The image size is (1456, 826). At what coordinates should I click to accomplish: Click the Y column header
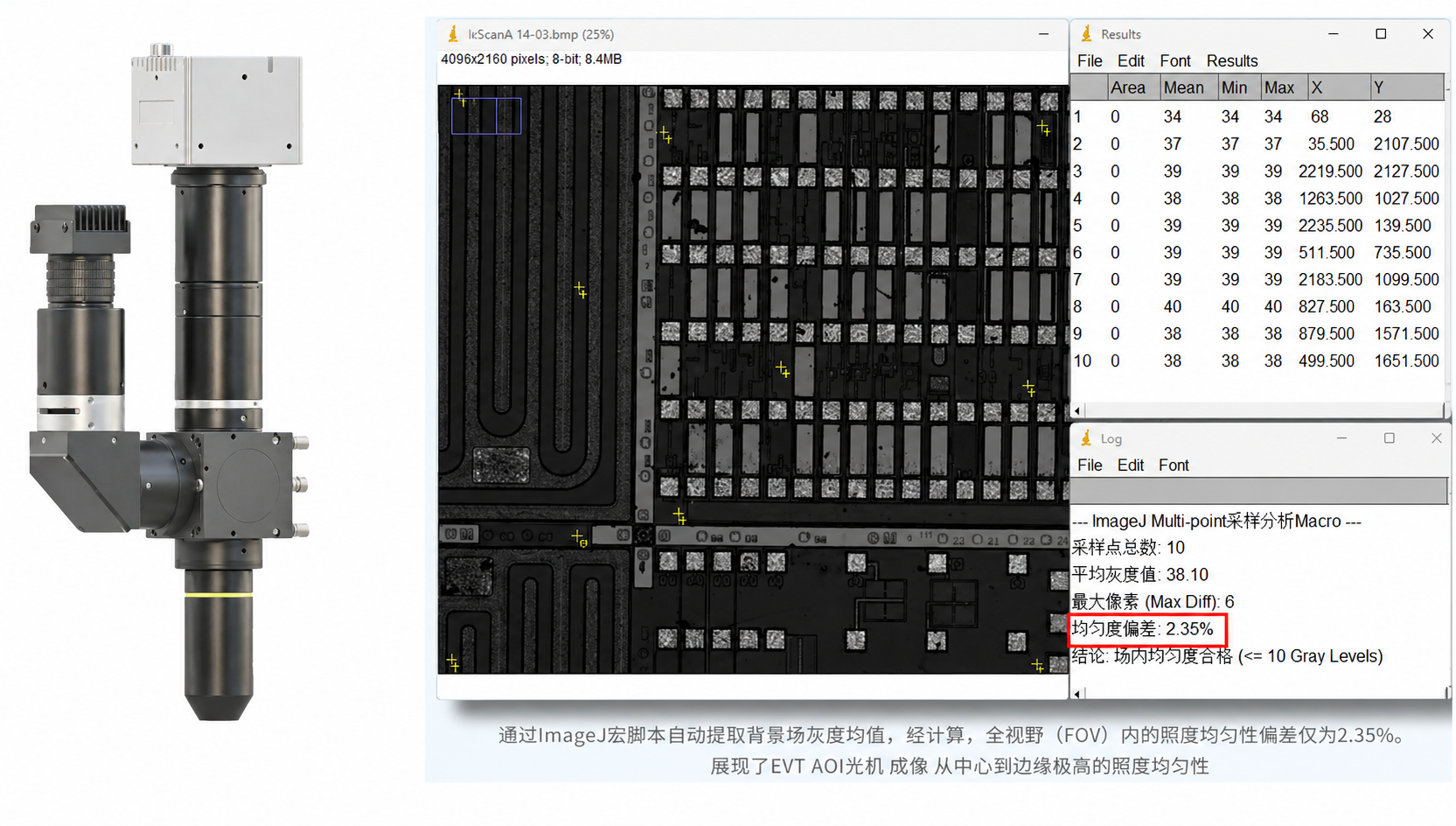tap(1407, 87)
